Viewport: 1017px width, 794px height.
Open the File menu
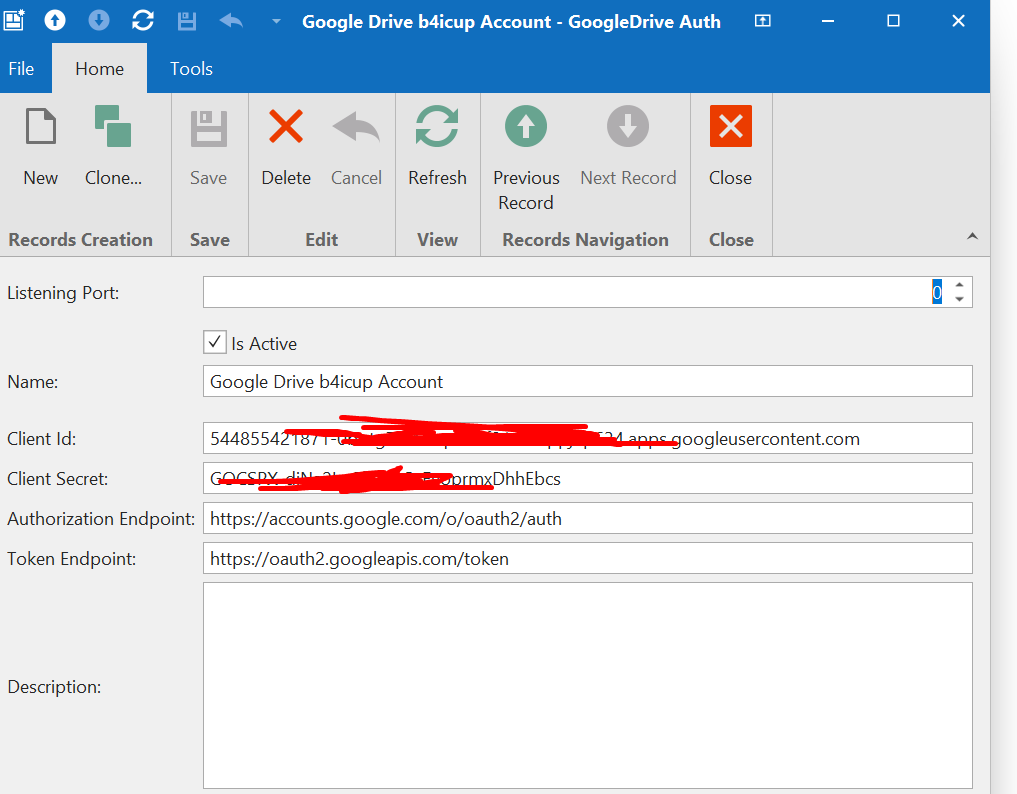(21, 69)
